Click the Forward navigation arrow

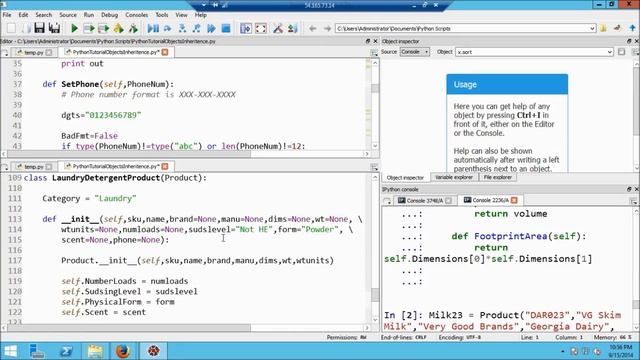[x=327, y=29]
